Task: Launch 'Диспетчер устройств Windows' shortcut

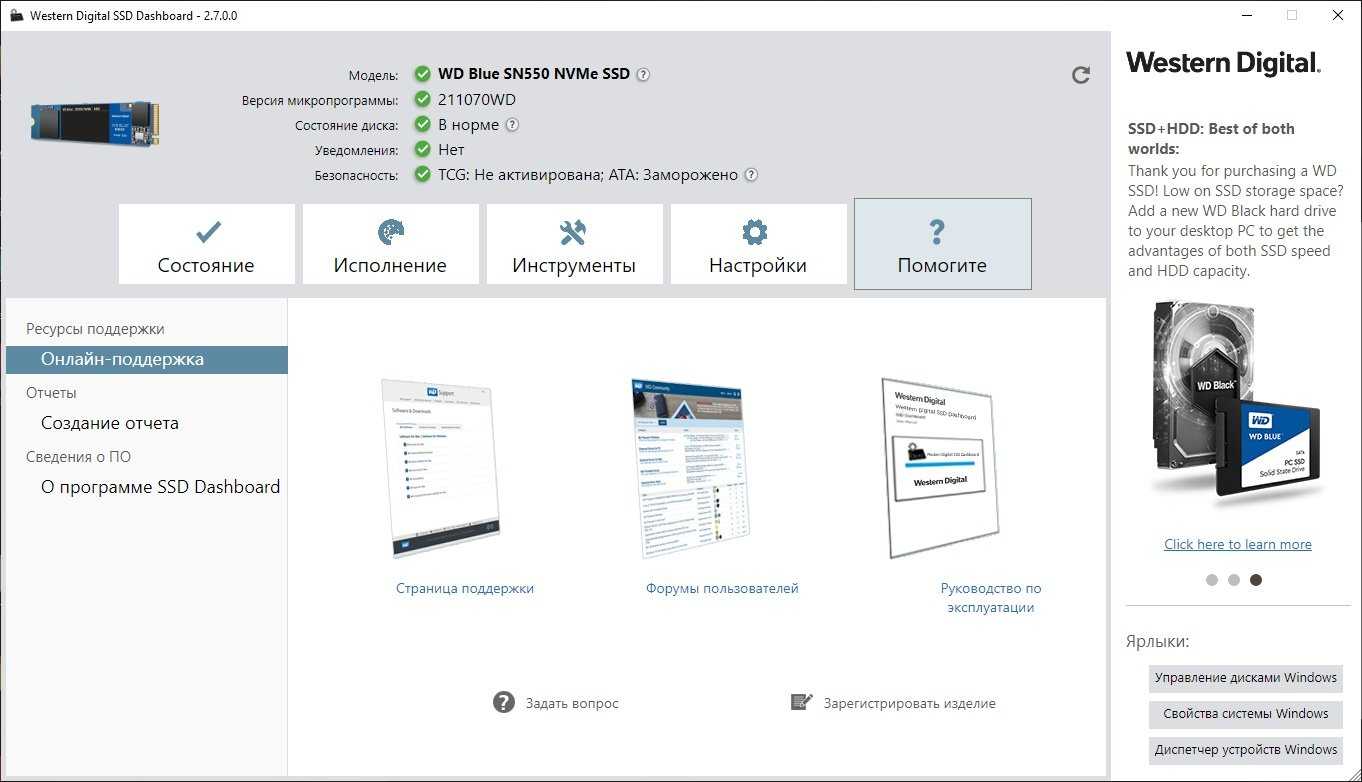Action: point(1245,750)
